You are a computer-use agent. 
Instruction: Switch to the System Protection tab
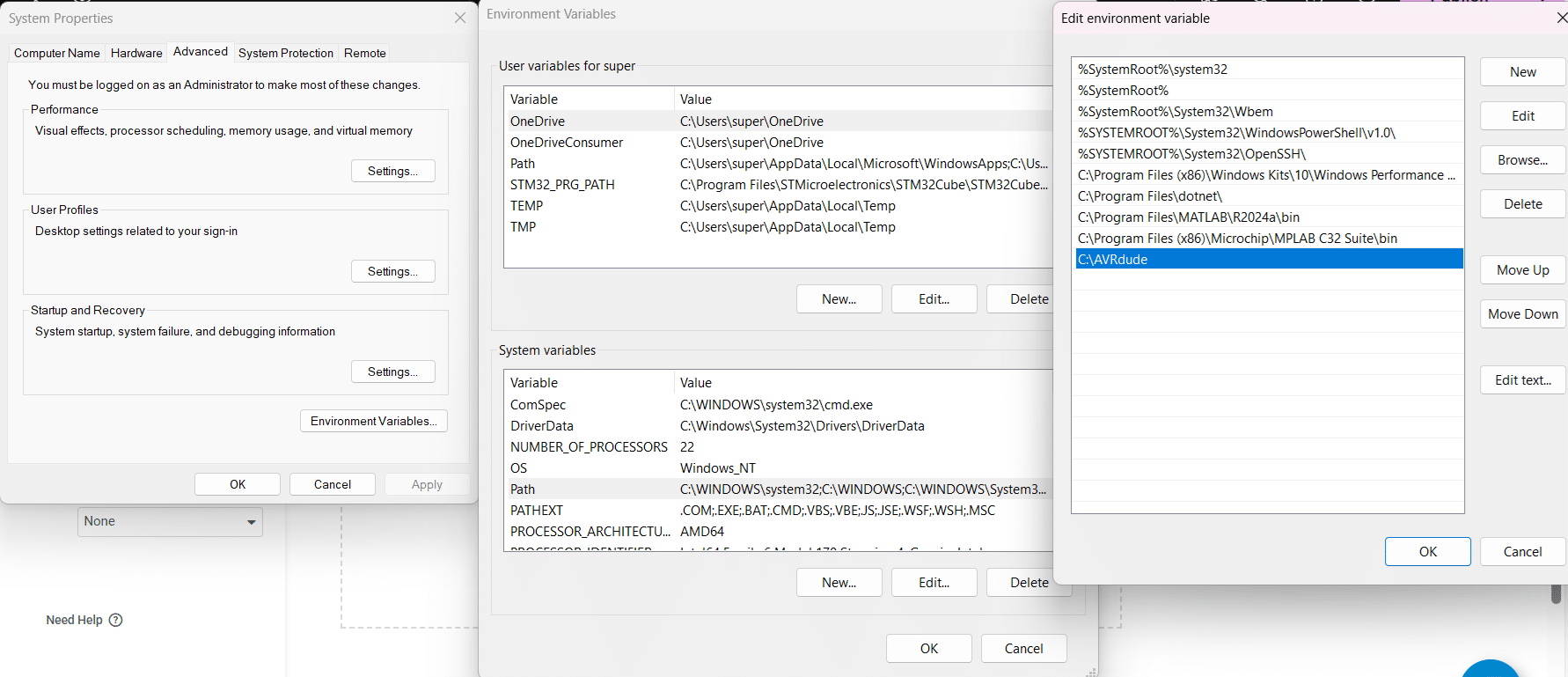286,53
